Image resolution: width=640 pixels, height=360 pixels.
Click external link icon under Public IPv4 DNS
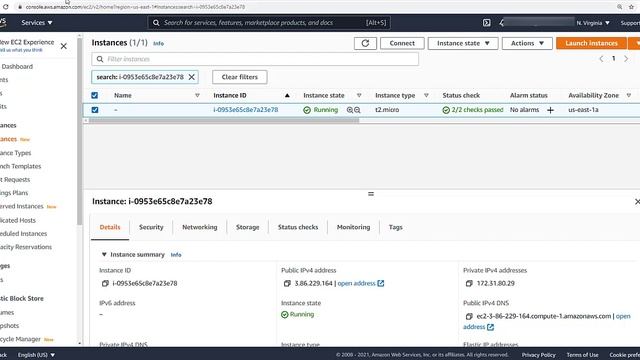click(x=491, y=327)
